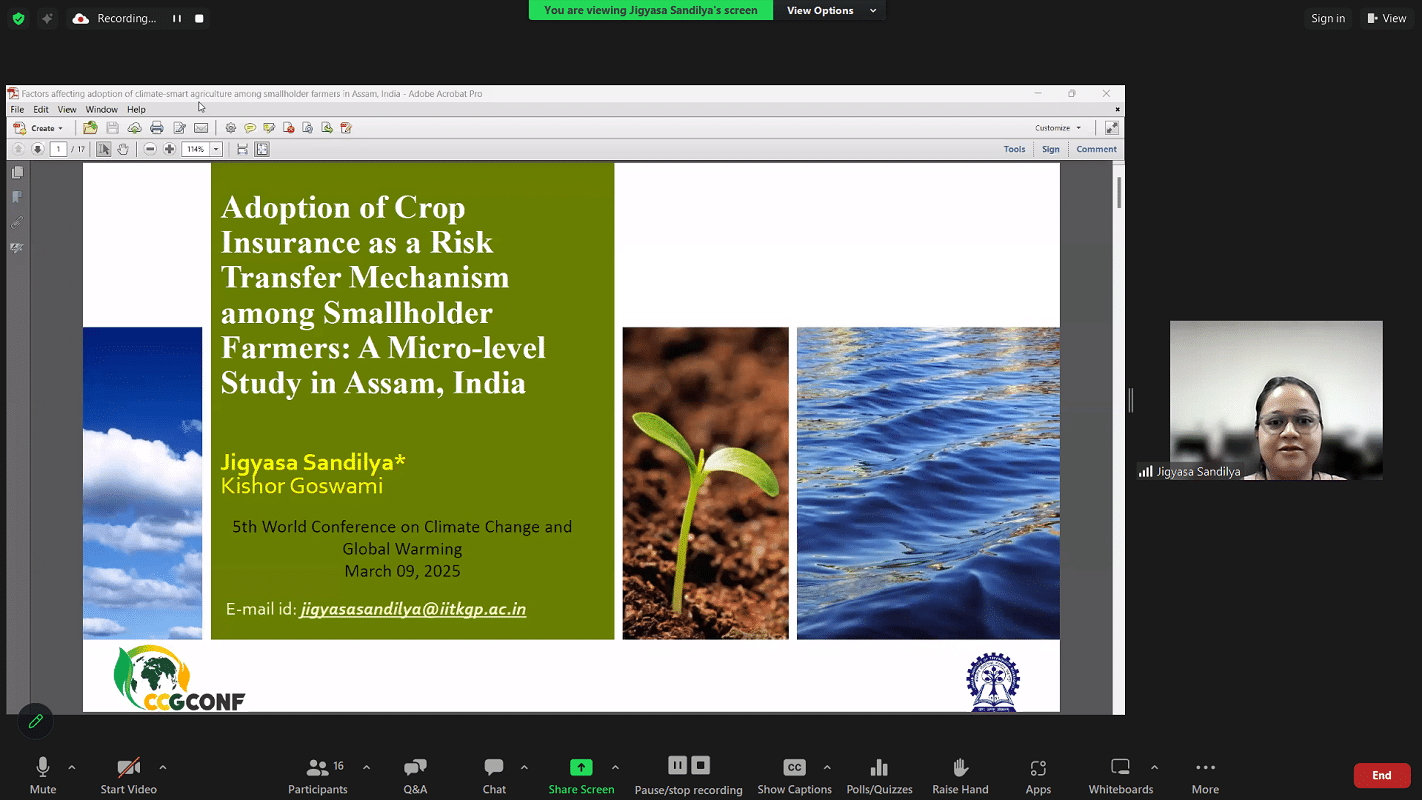This screenshot has height=800, width=1422.
Task: Open the View menu at top right
Action: click(1386, 18)
